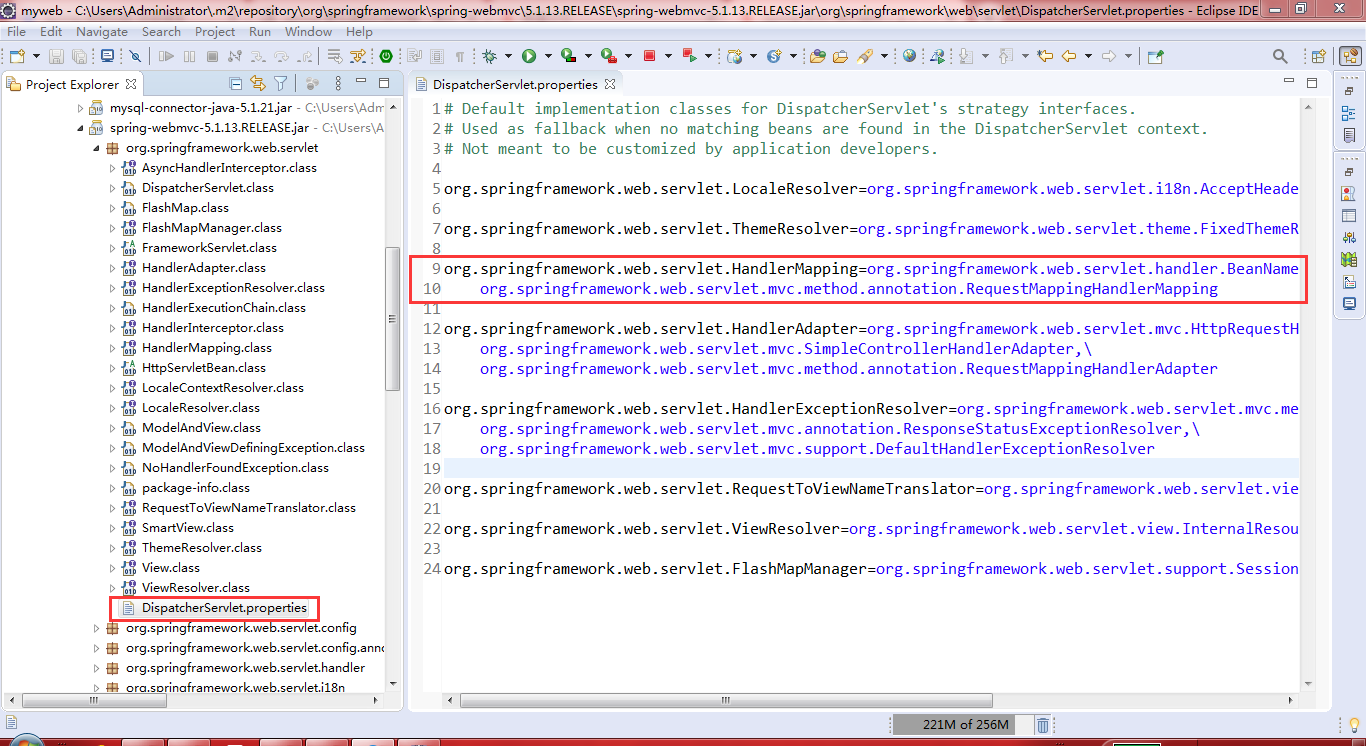Click the Open Perspective icon
1366x746 pixels.
click(x=1318, y=56)
